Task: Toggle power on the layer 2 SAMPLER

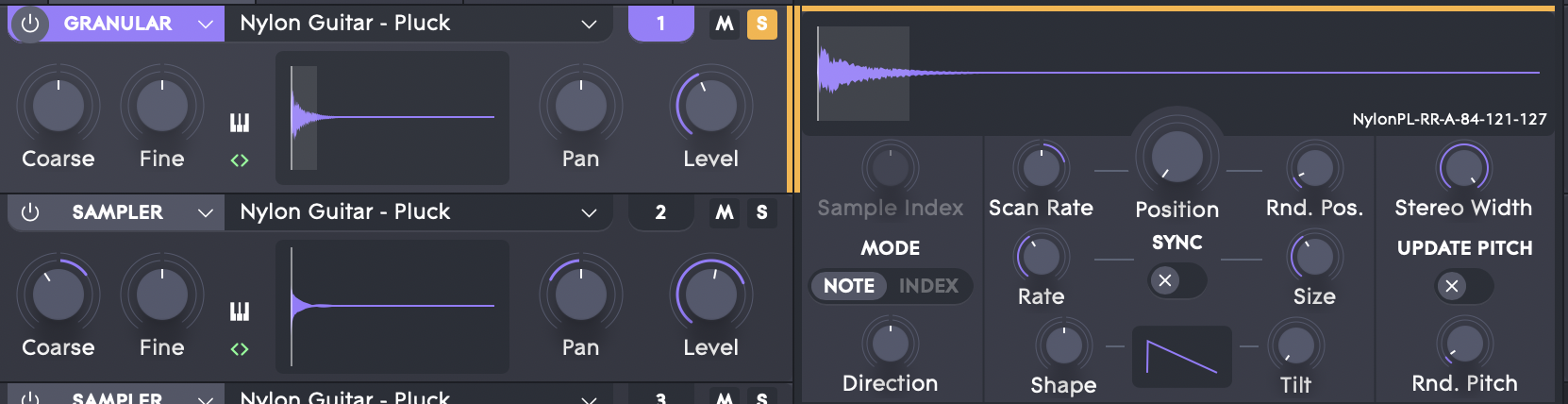Action: tap(30, 212)
